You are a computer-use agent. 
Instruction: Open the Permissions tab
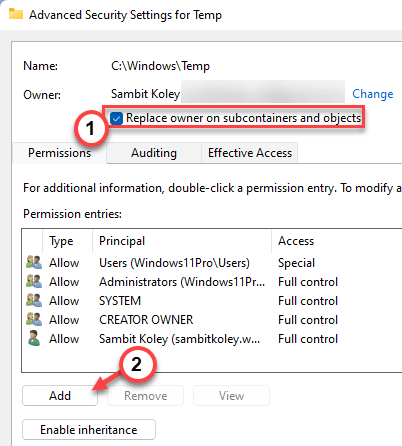(59, 153)
